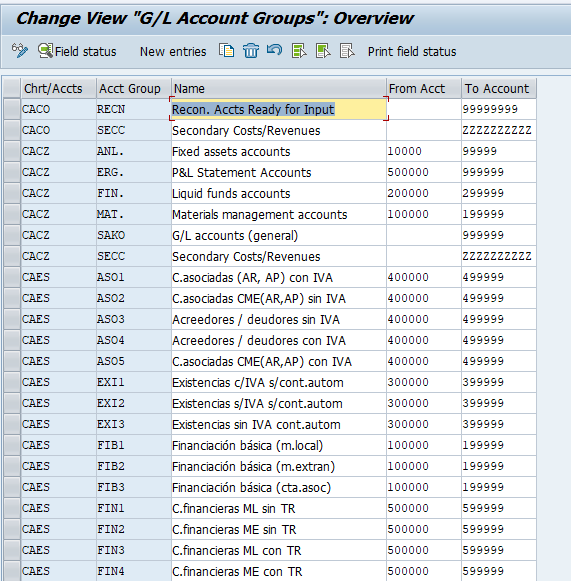Select row marker for CACO SECC
This screenshot has height=581, width=571.
tap(12, 130)
